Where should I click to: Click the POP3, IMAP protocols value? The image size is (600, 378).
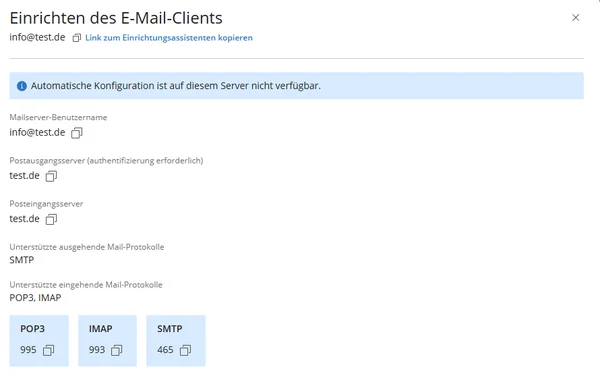tap(35, 298)
